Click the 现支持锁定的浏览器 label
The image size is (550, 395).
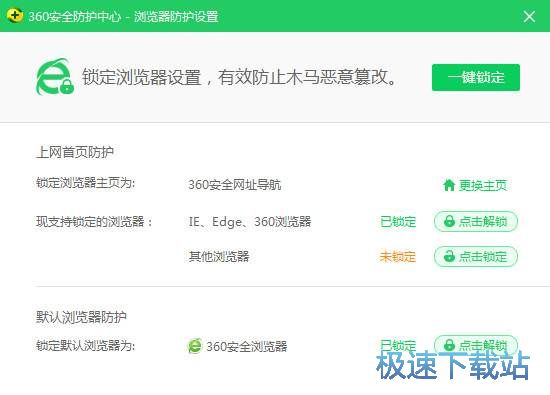[94, 222]
